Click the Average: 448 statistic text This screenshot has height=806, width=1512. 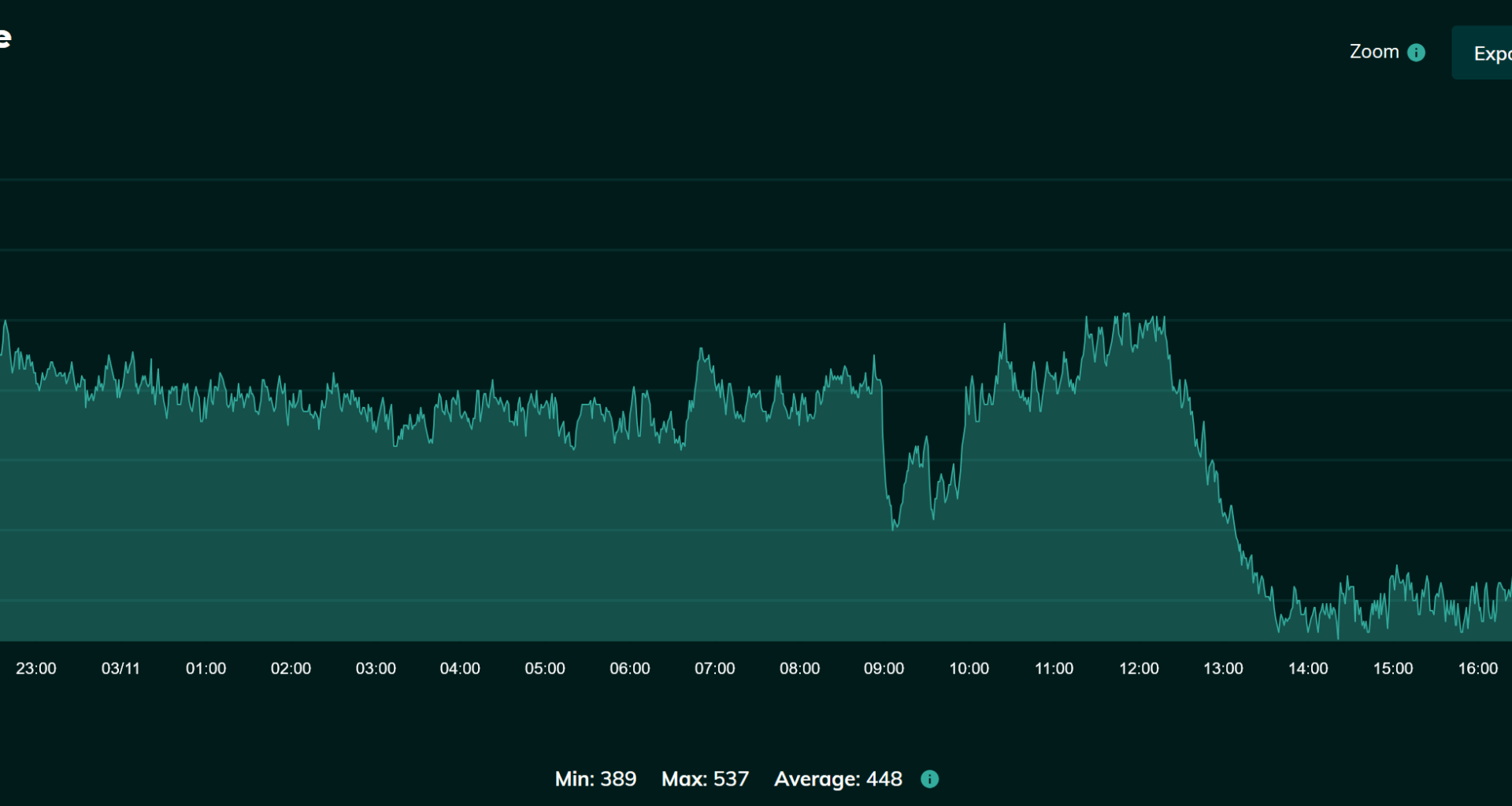pos(838,779)
